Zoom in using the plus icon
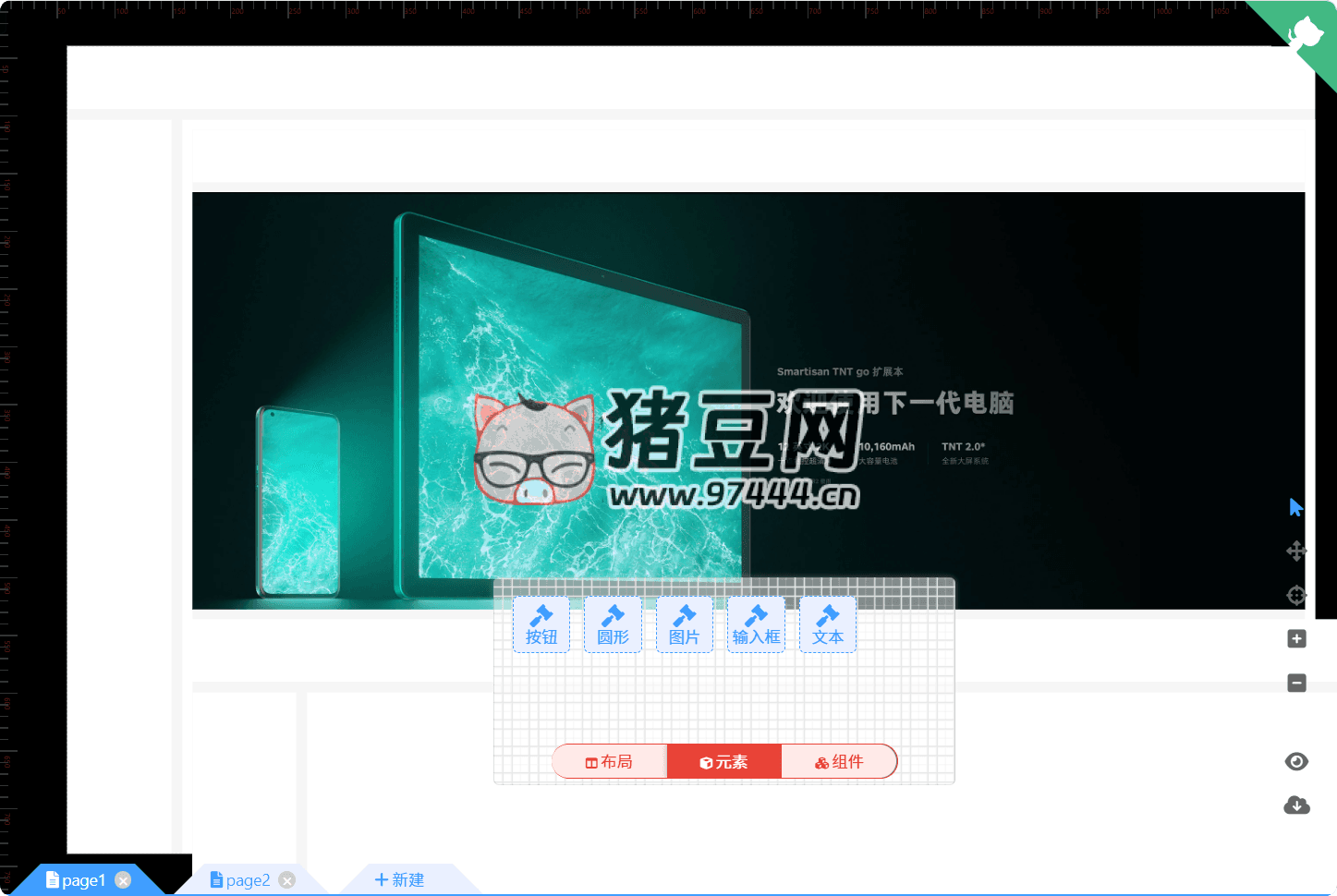1337x896 pixels. 1296,638
